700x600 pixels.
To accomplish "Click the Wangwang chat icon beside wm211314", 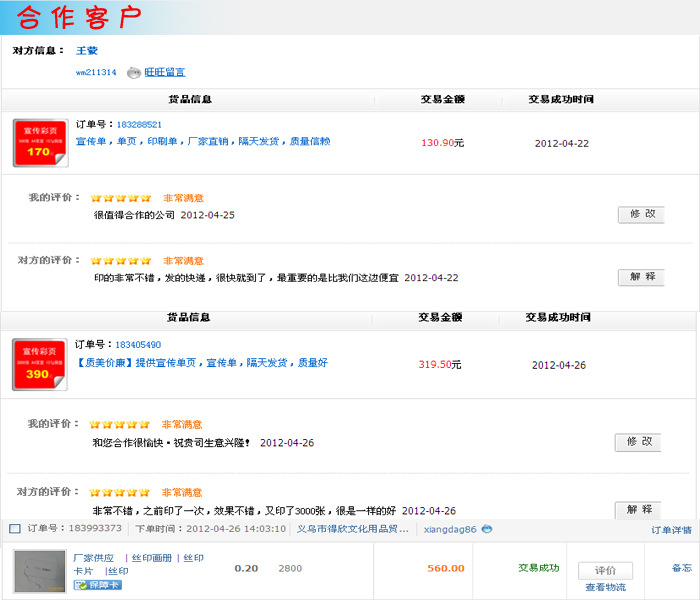I will coord(133,72).
